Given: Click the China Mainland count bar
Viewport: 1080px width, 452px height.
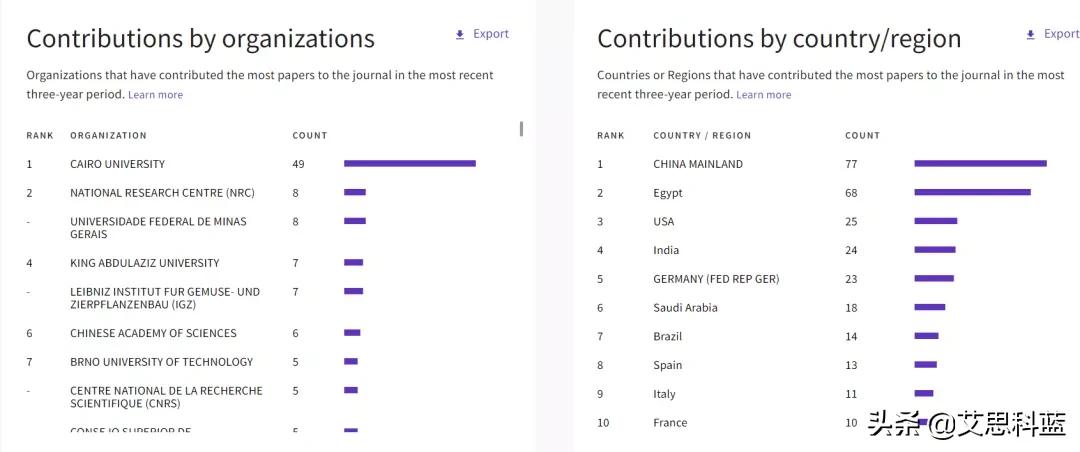Looking at the screenshot, I should [980, 164].
